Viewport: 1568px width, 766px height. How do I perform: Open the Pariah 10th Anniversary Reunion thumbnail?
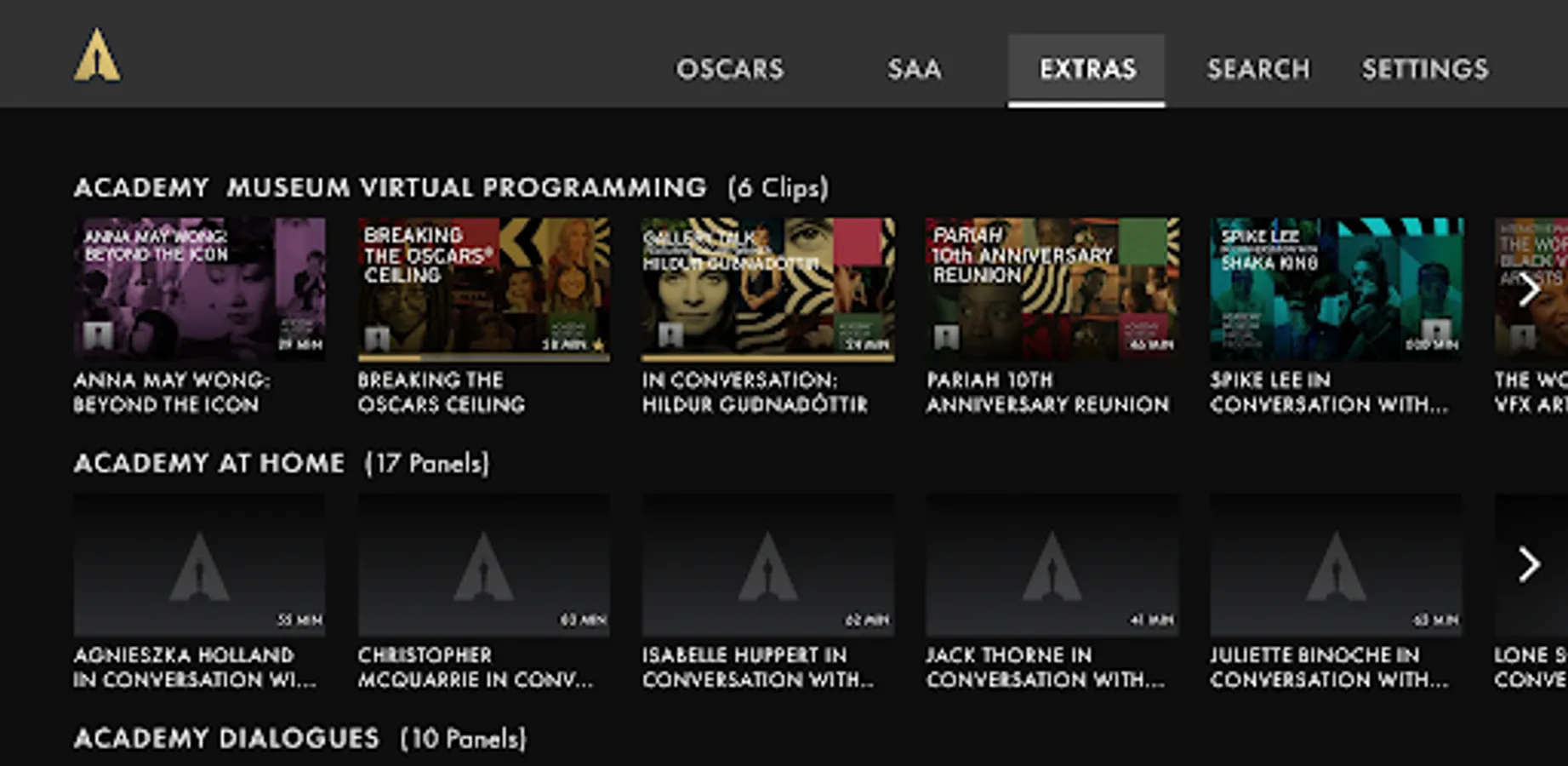pyautogui.click(x=1052, y=288)
